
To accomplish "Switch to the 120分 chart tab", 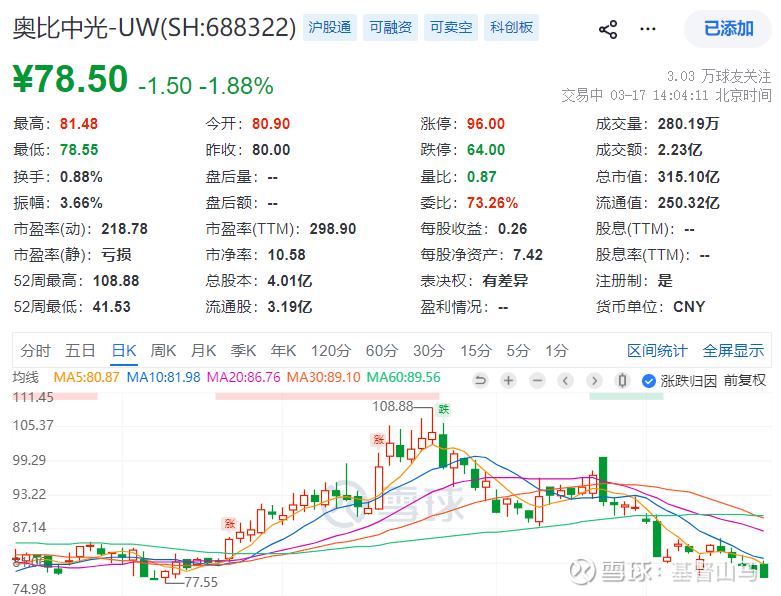I will [331, 351].
